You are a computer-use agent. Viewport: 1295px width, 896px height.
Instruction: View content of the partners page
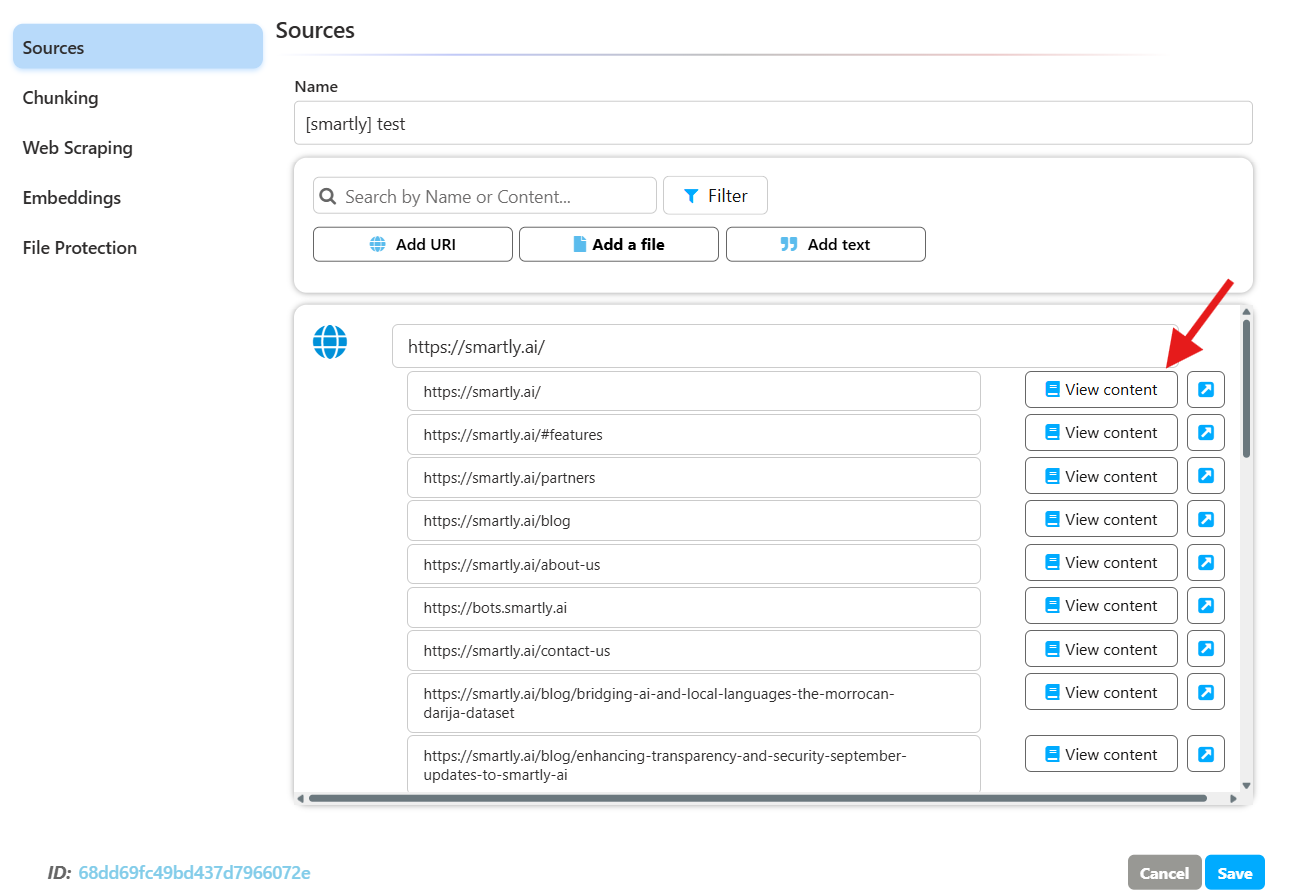[x=1101, y=476]
